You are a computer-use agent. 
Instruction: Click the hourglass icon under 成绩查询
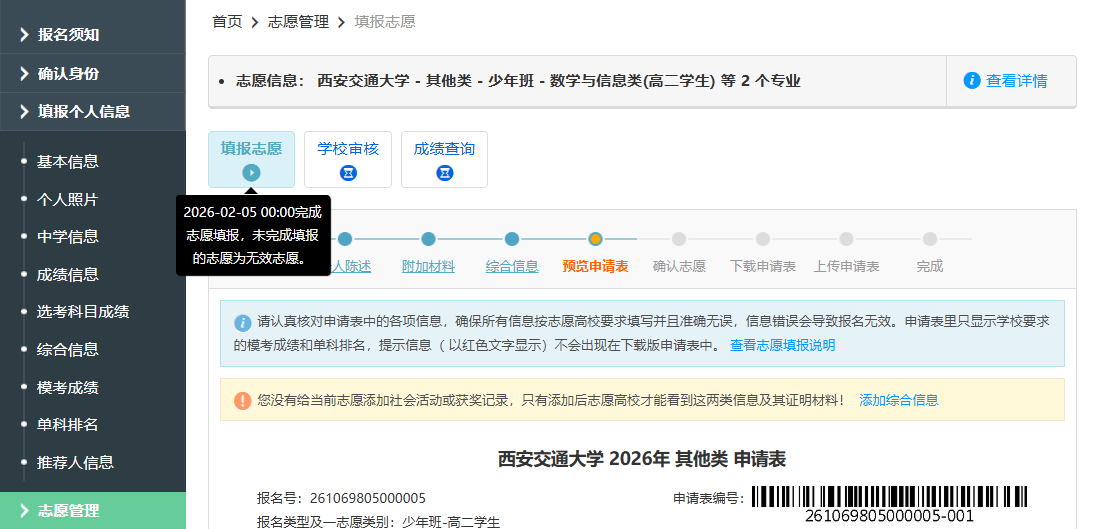444,173
